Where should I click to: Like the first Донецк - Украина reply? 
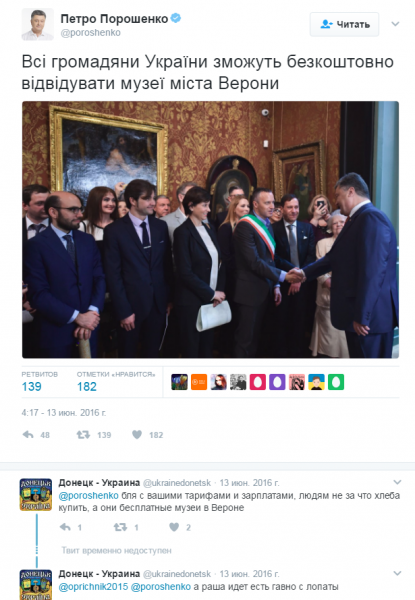174,527
